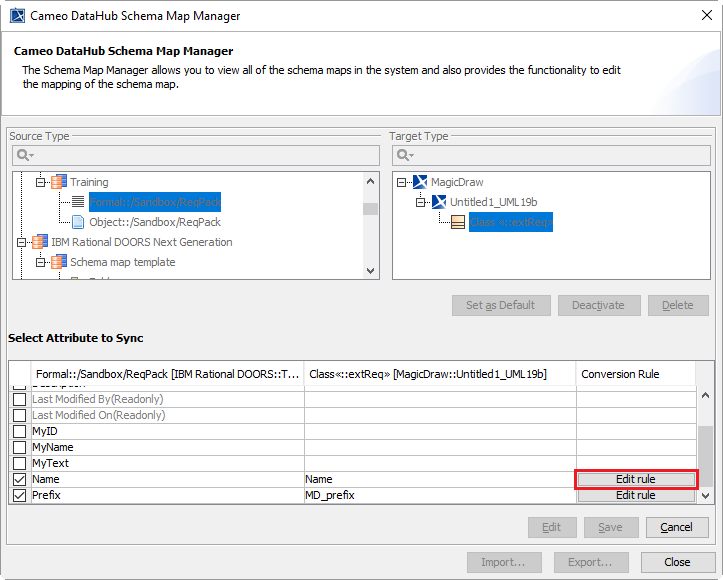
Task: Collapse the Untitled1_UML19b tree node
Action: point(421,202)
